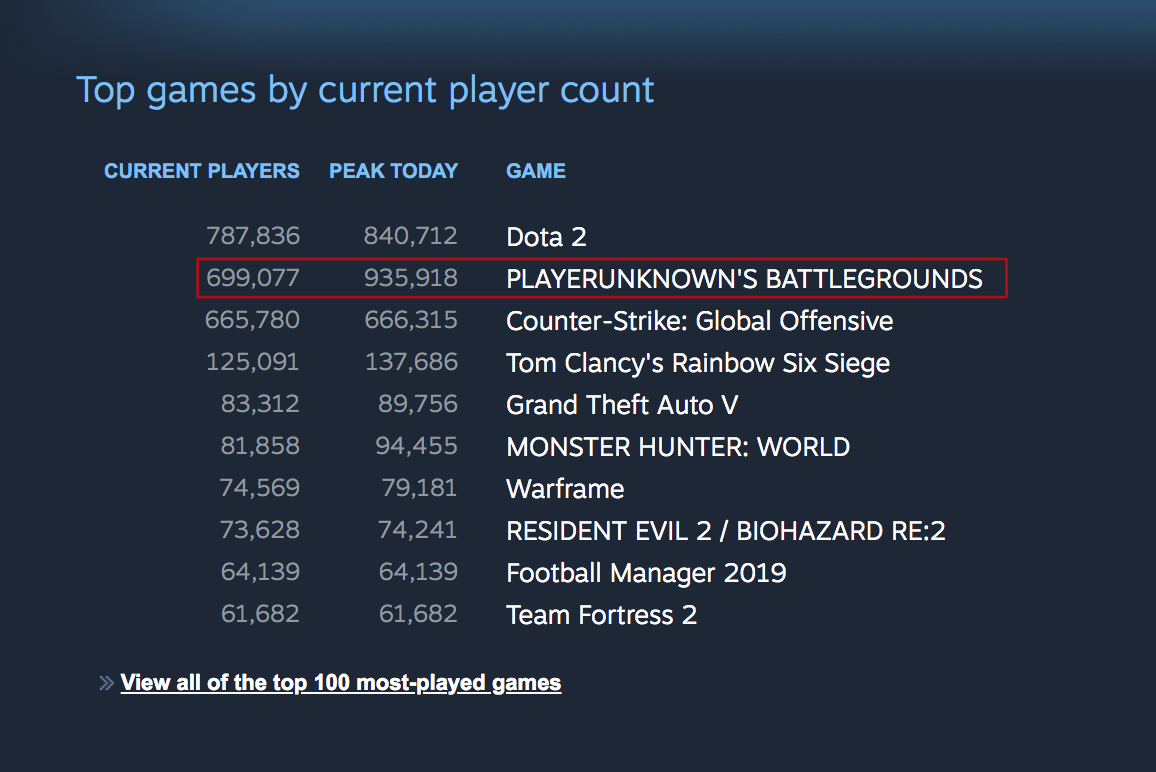The width and height of the screenshot is (1156, 772).
Task: Click the CURRENT PLAYERS column header
Action: 202,171
